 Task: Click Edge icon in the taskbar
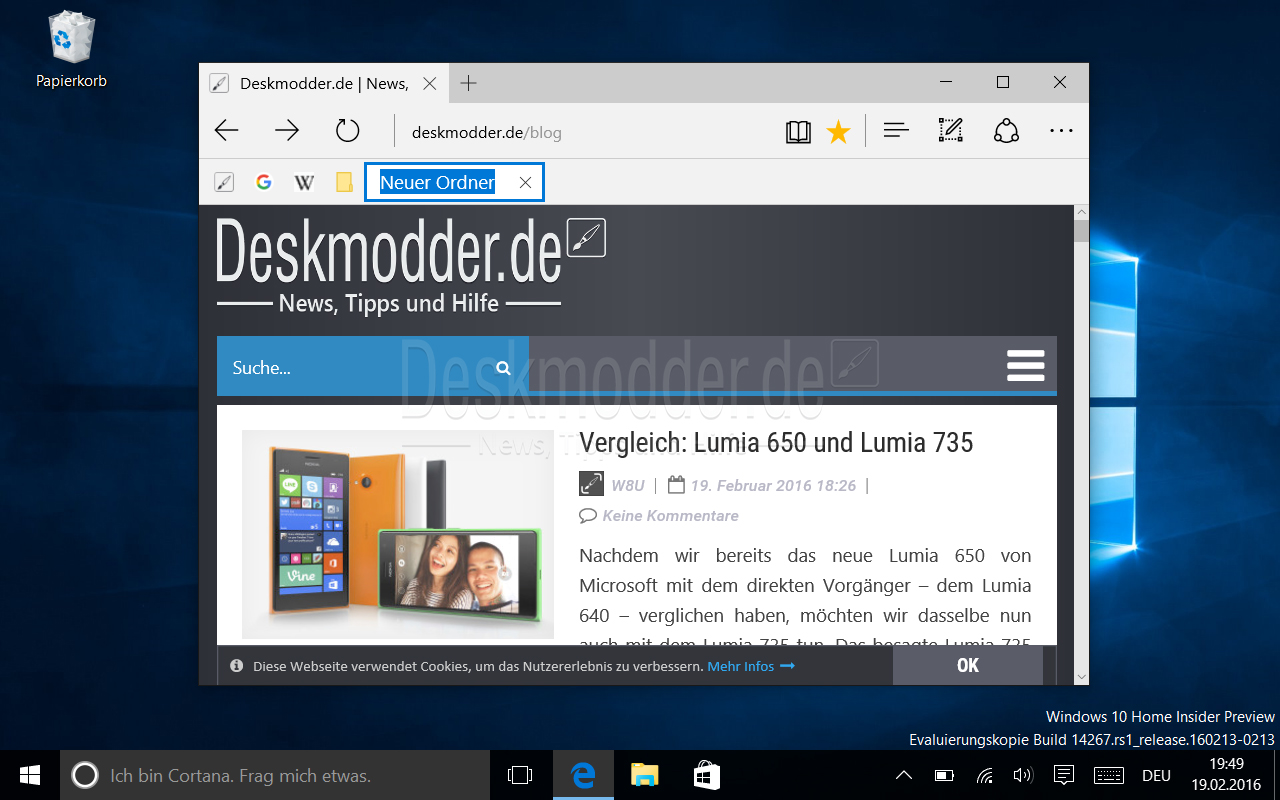pos(582,775)
